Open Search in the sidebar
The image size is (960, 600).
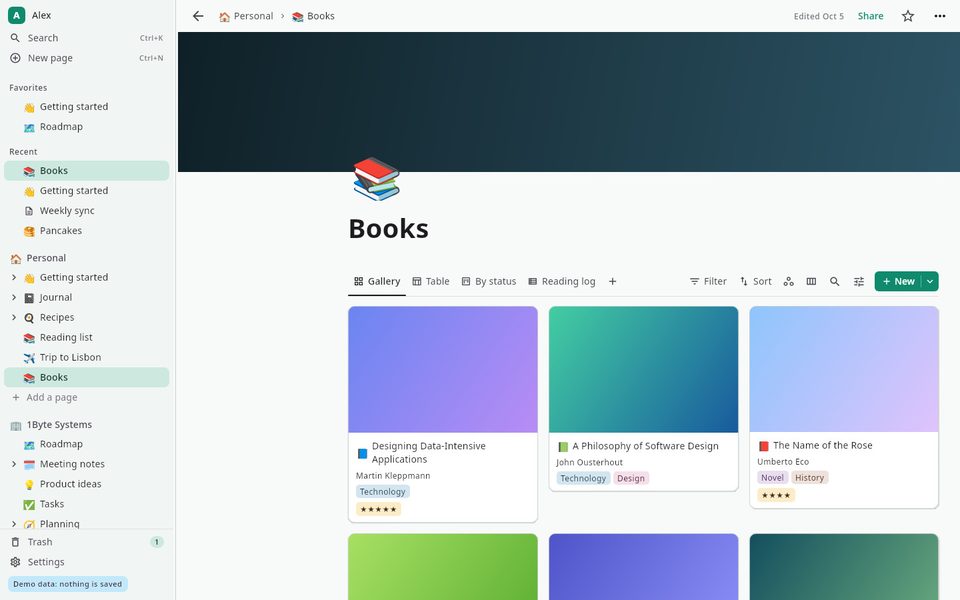87,38
